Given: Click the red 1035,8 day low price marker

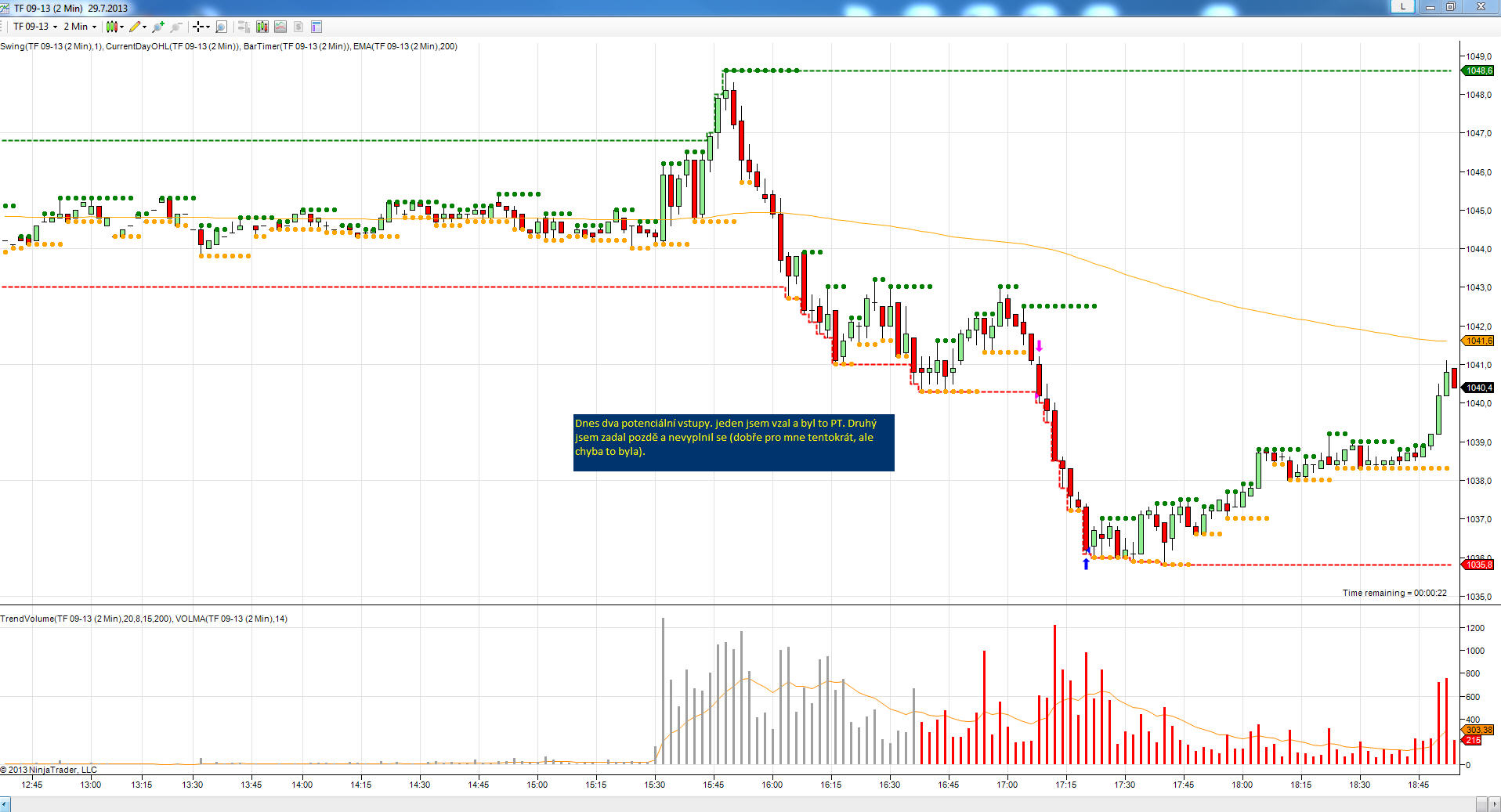Looking at the screenshot, I should pyautogui.click(x=1478, y=565).
